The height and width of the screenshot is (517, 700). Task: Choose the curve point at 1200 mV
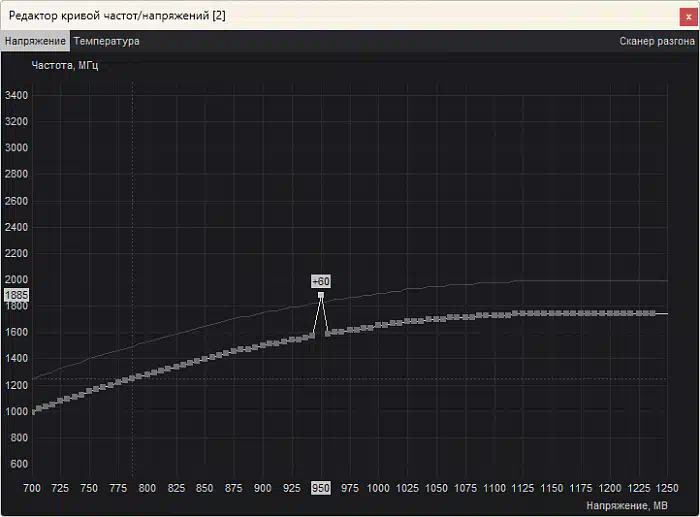[x=608, y=313]
